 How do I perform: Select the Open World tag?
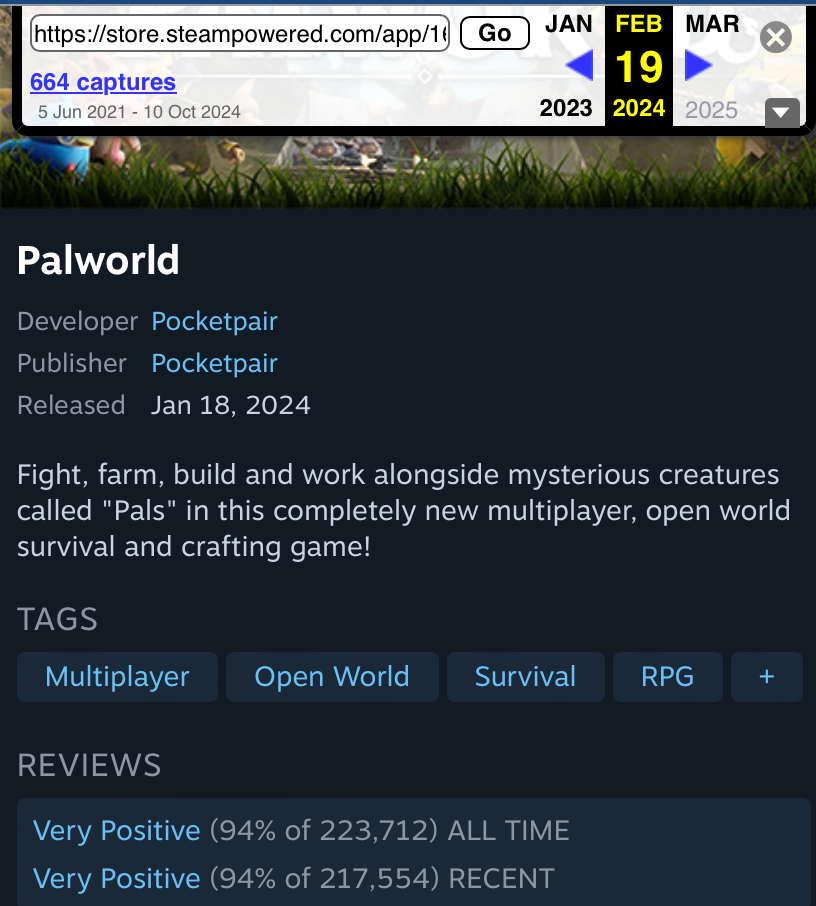tap(332, 677)
